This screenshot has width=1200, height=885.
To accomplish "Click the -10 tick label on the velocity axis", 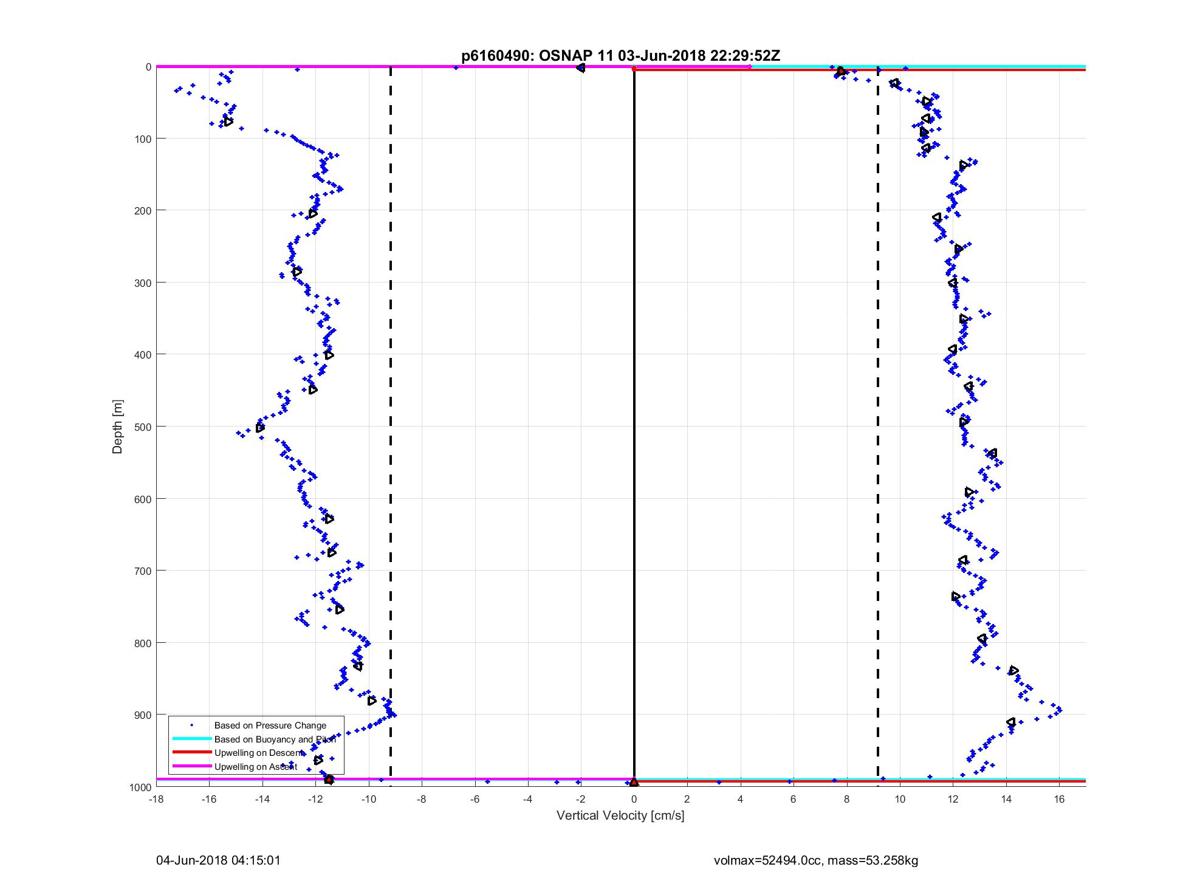I will (368, 799).
